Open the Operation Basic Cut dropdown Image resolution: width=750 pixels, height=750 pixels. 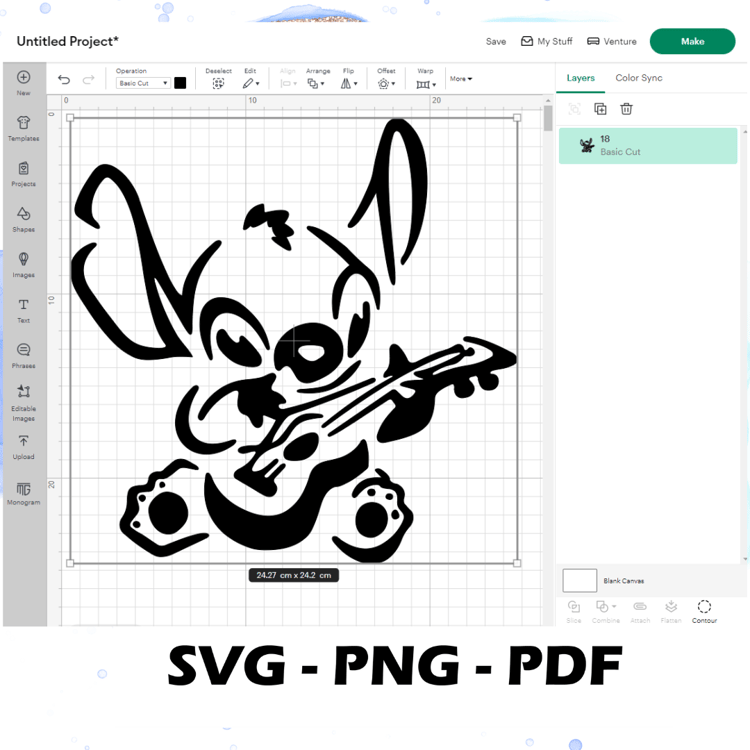coord(143,83)
